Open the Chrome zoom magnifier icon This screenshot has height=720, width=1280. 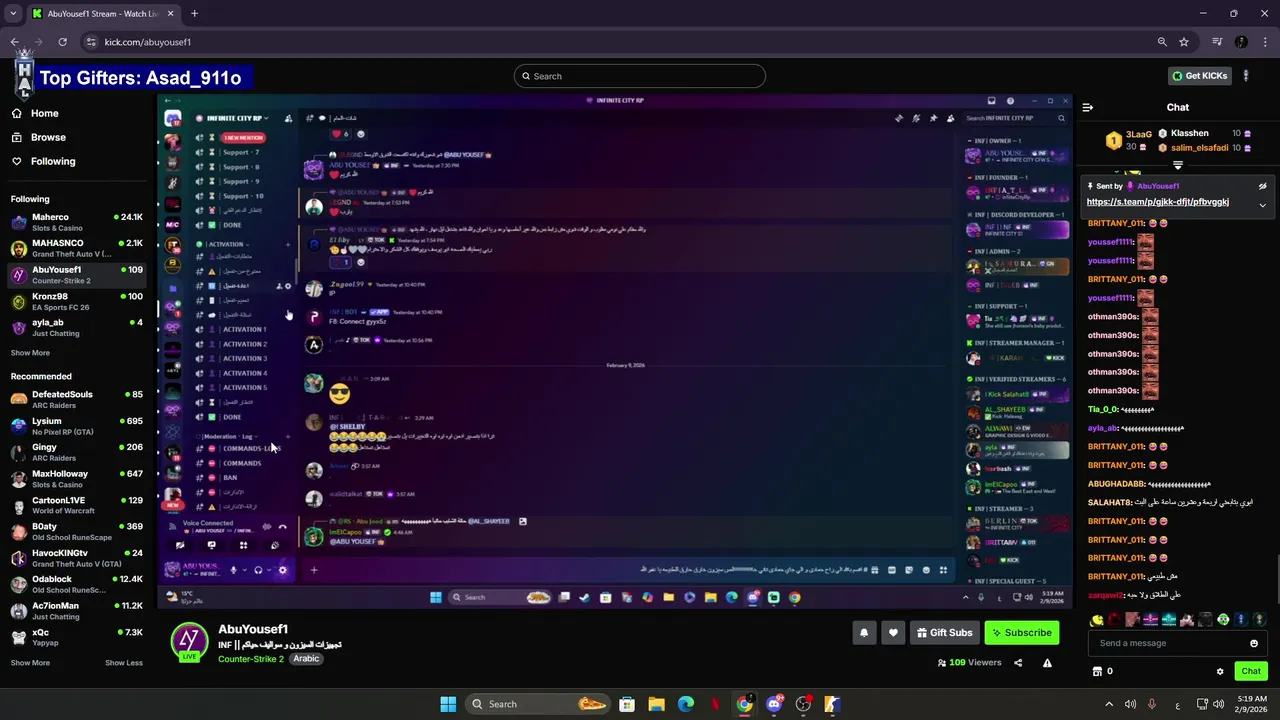(1162, 42)
